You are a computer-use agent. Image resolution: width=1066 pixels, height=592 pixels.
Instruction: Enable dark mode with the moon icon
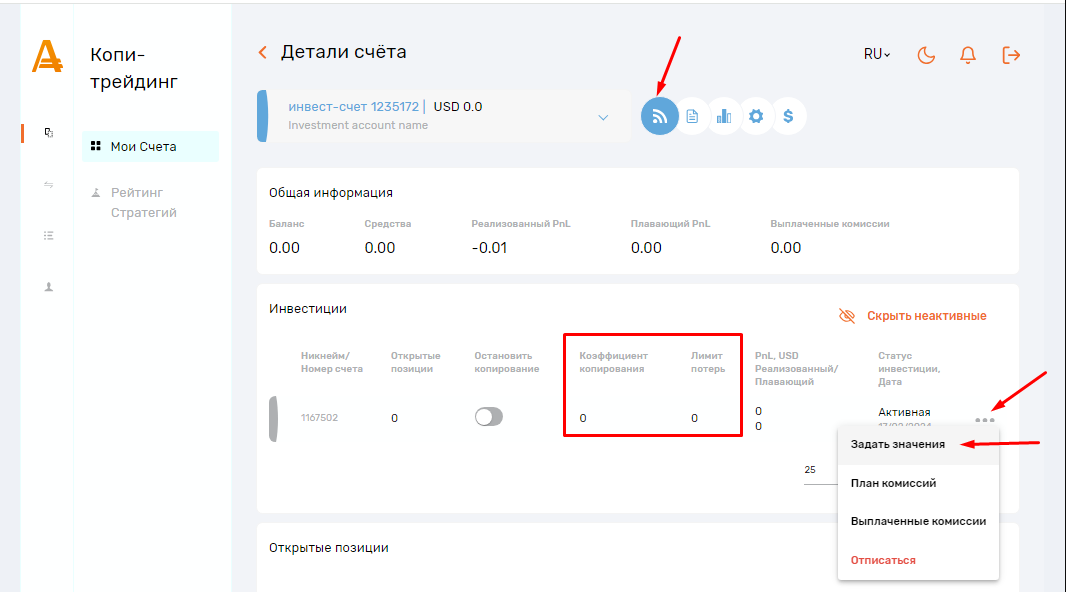click(x=926, y=56)
